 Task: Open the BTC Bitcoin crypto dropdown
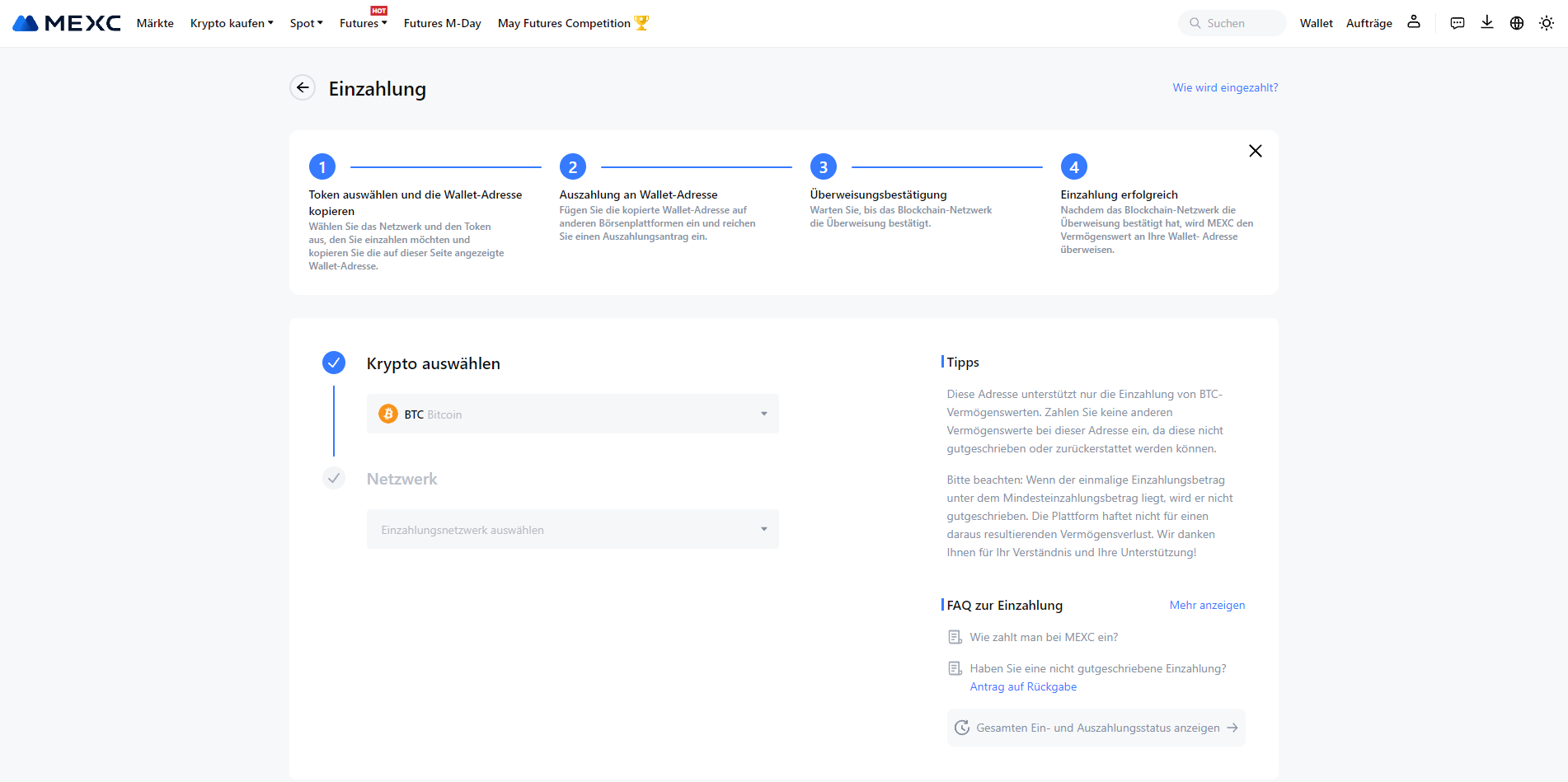573,414
